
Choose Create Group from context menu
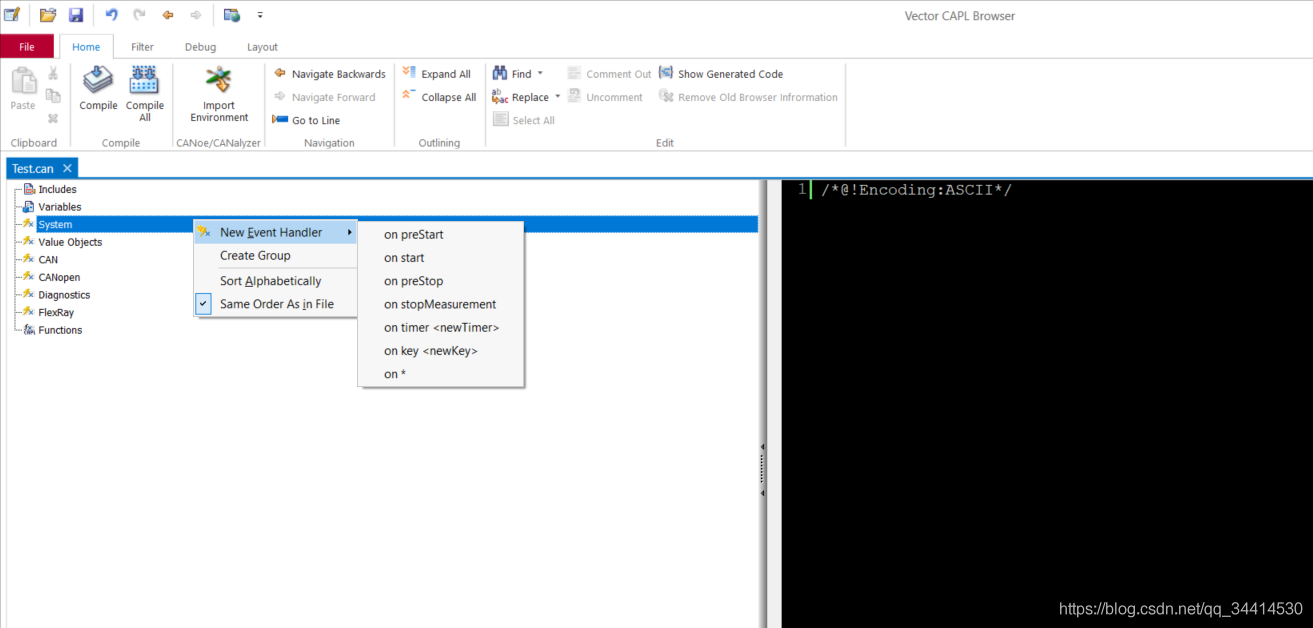(275, 255)
